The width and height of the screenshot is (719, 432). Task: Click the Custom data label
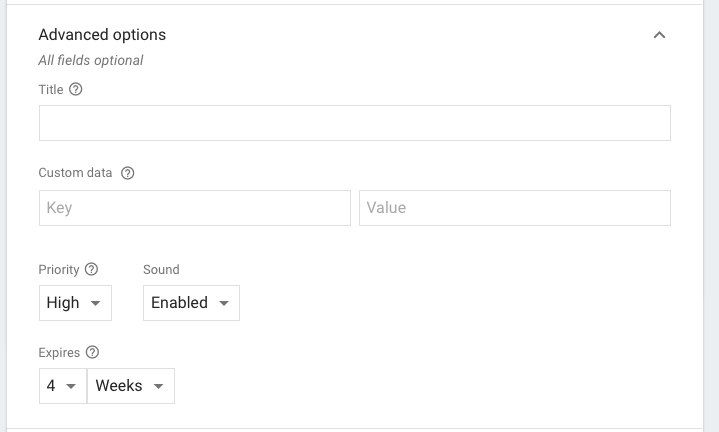point(75,173)
